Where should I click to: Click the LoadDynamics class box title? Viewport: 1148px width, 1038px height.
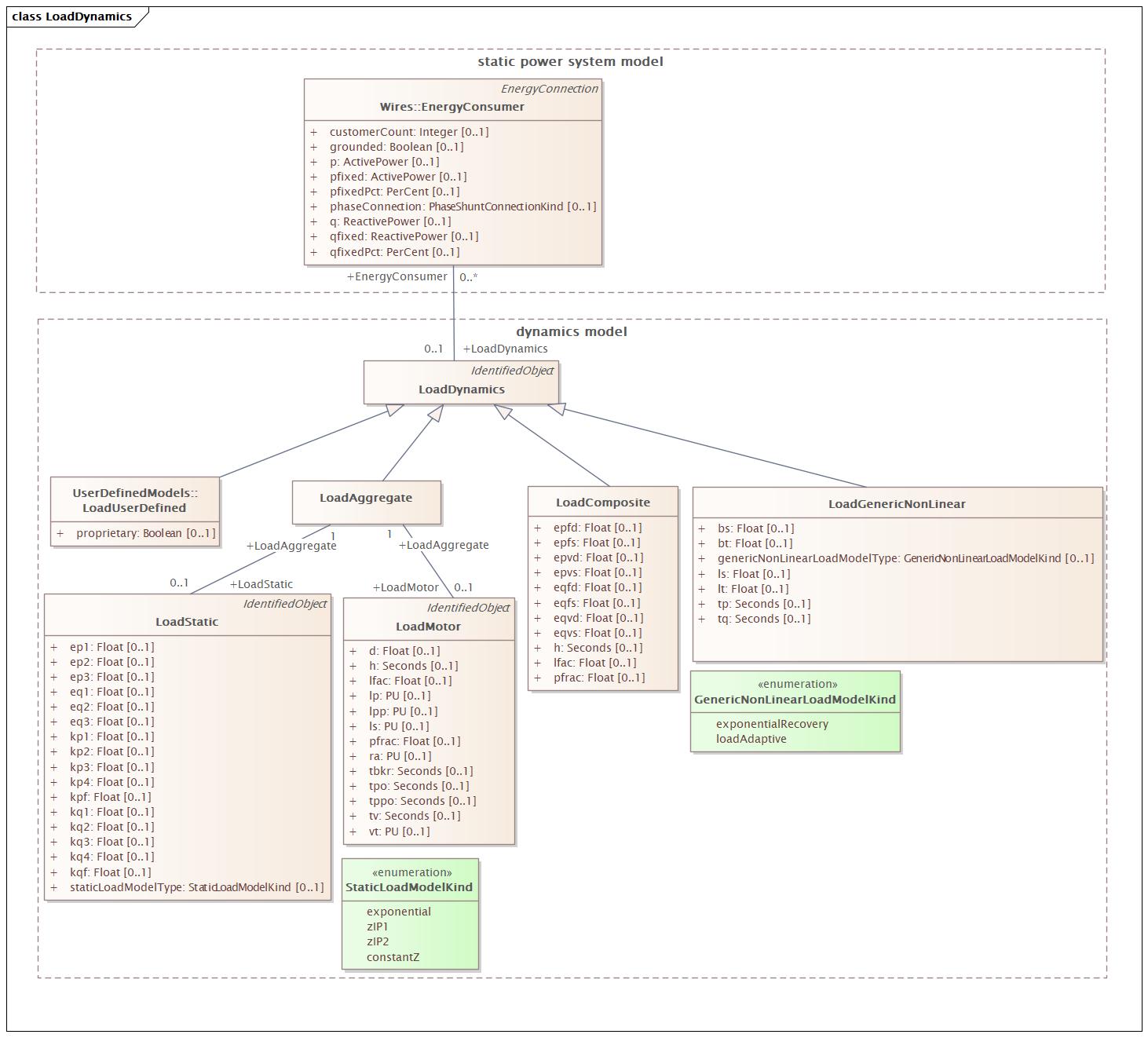point(462,389)
